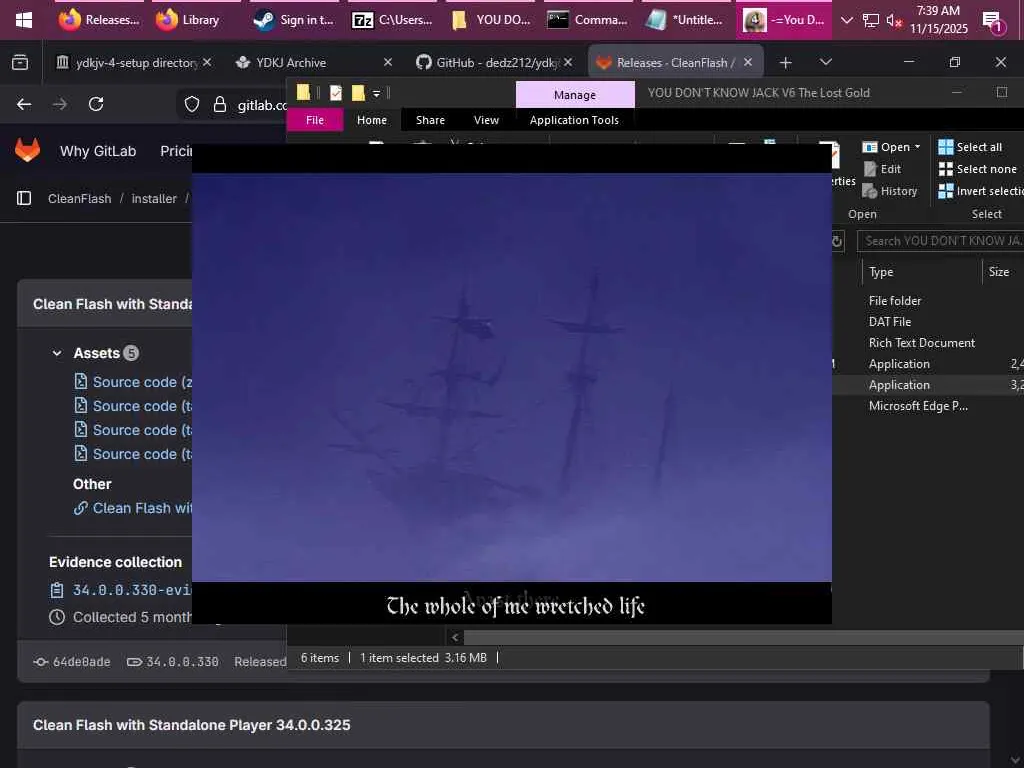Open Untitled Notepad taskbar window
Screen dimensions: 1024x768
click(684, 20)
